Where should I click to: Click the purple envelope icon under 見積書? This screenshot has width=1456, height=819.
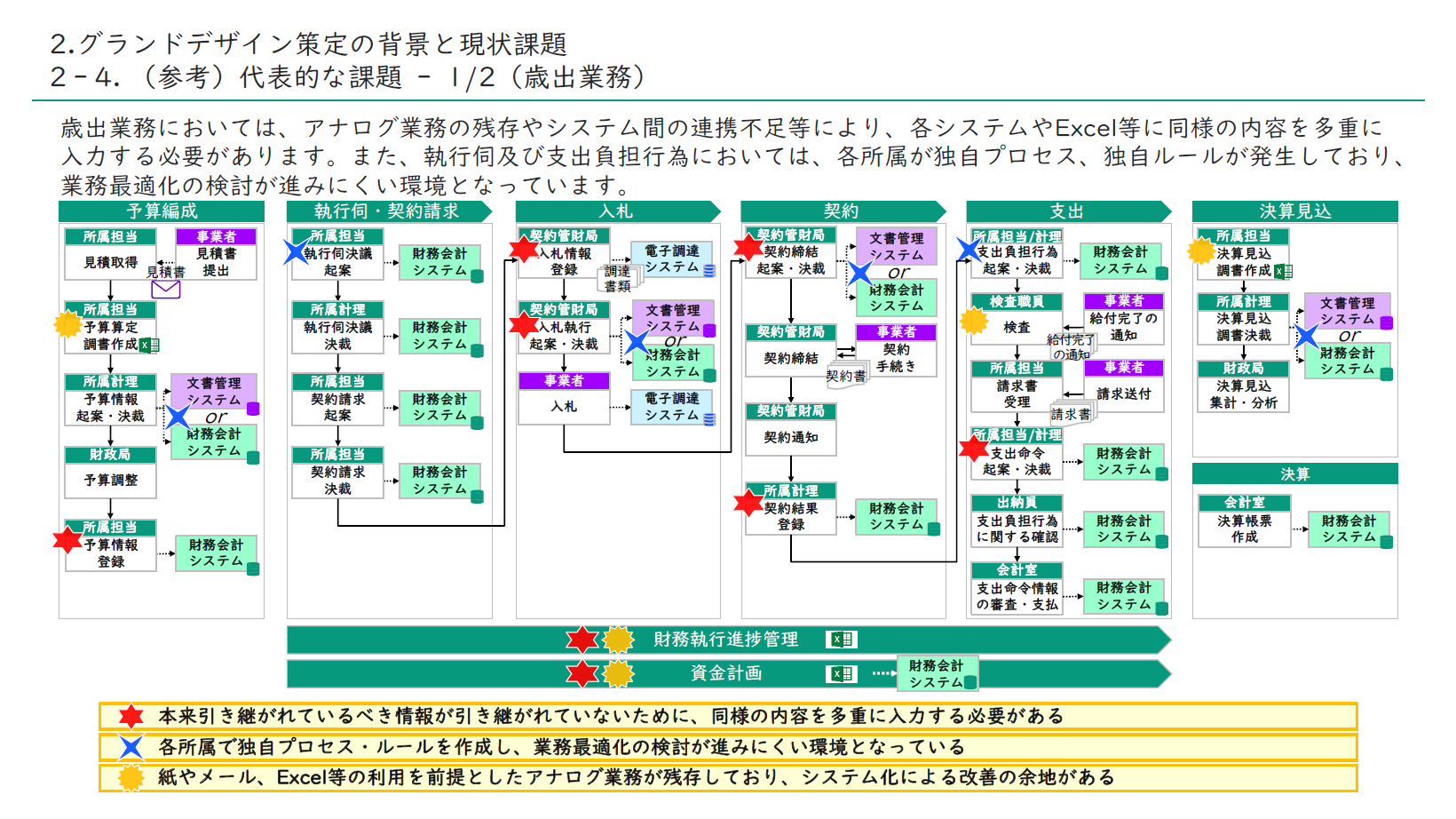click(x=166, y=289)
